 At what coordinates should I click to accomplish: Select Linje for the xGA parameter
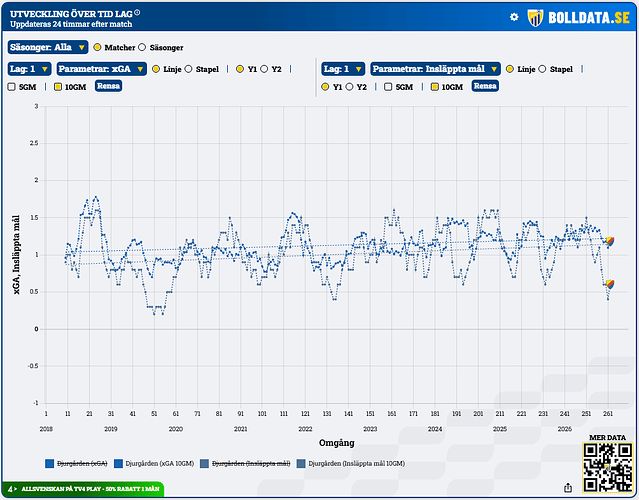pos(156,69)
